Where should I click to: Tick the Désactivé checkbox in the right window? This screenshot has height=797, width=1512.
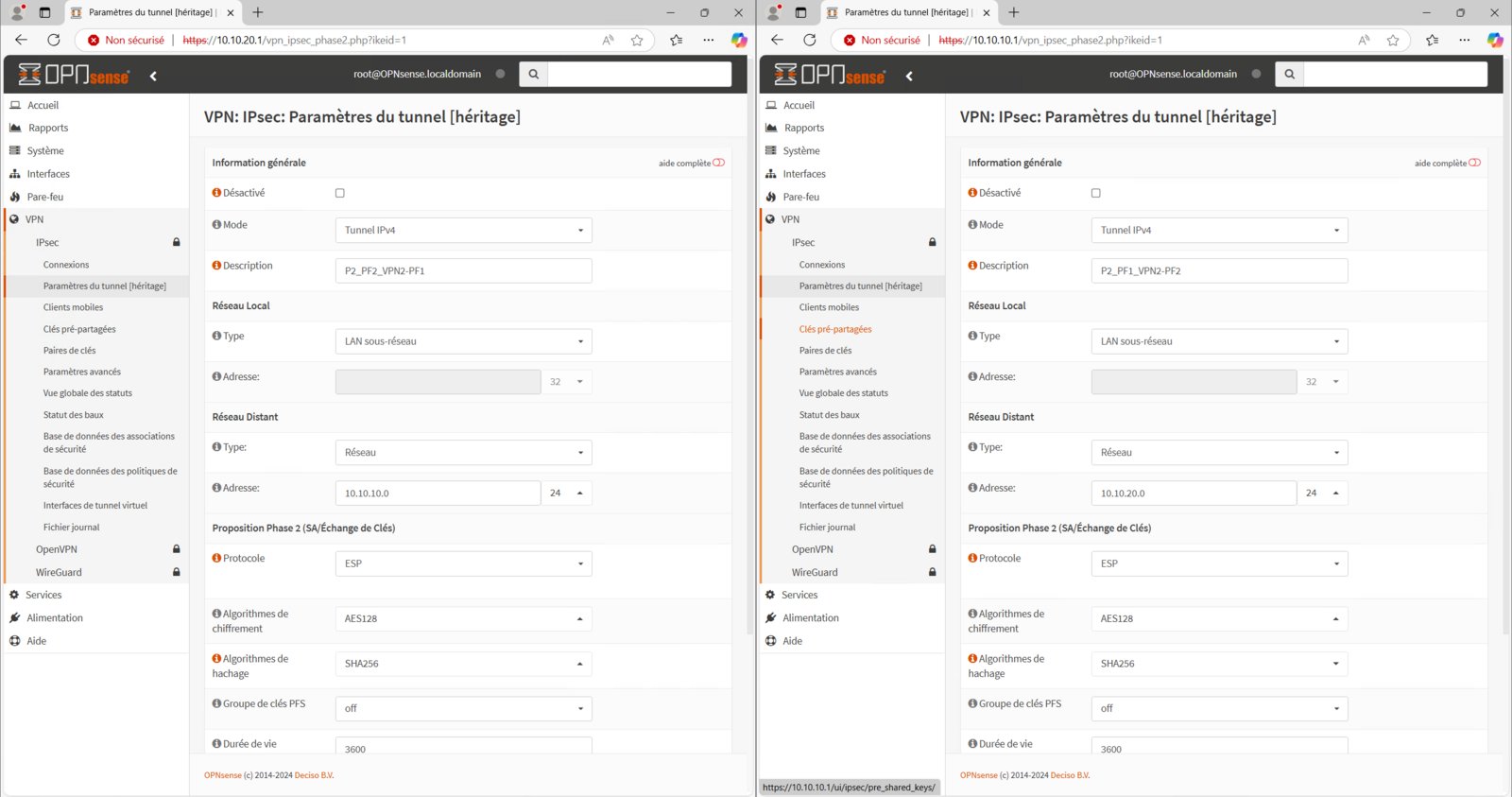tap(1096, 193)
